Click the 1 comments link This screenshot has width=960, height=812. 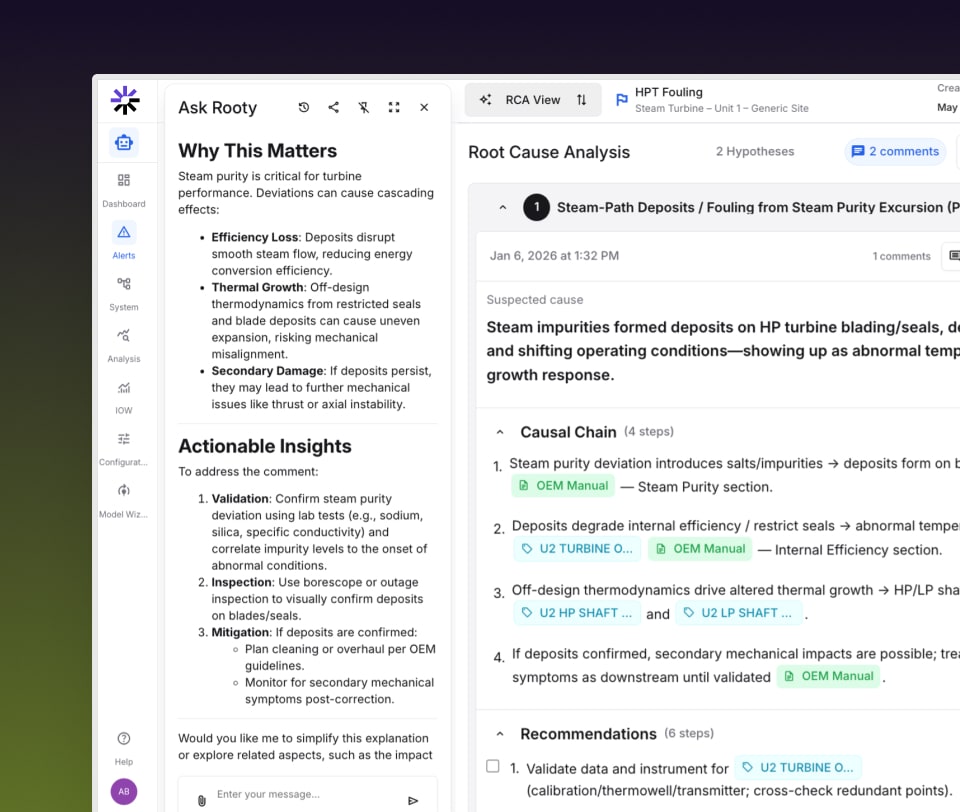(x=901, y=256)
